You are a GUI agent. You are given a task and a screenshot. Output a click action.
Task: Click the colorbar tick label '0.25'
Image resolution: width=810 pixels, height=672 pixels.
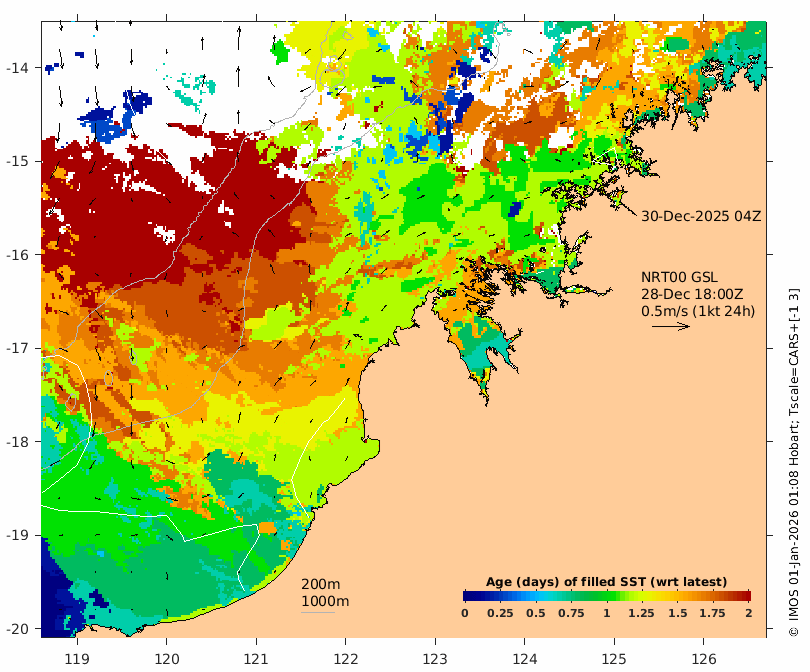(x=500, y=613)
